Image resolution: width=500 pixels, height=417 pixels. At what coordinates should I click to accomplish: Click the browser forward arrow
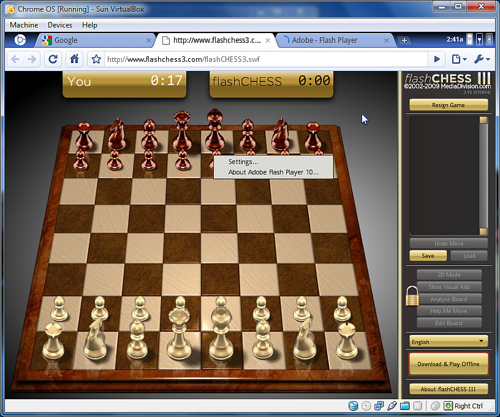pos(32,59)
